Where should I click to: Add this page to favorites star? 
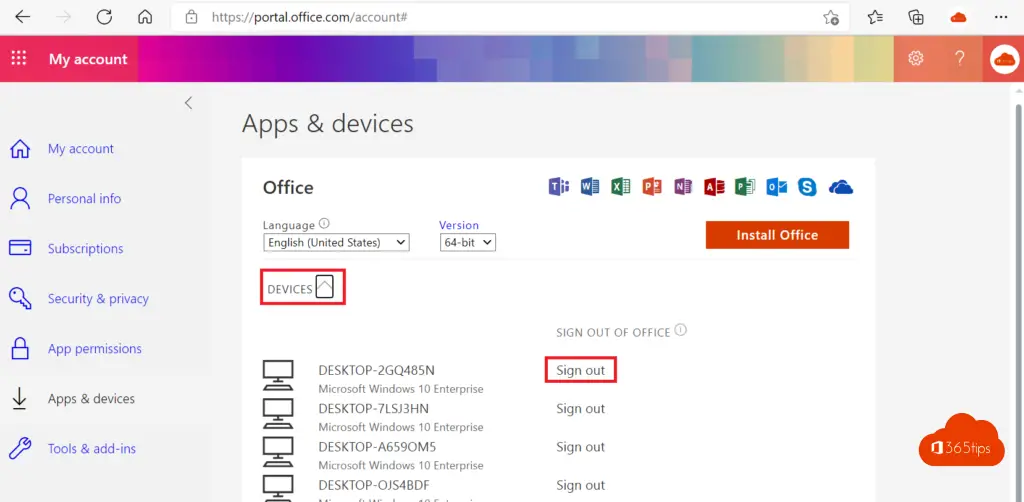tap(830, 17)
